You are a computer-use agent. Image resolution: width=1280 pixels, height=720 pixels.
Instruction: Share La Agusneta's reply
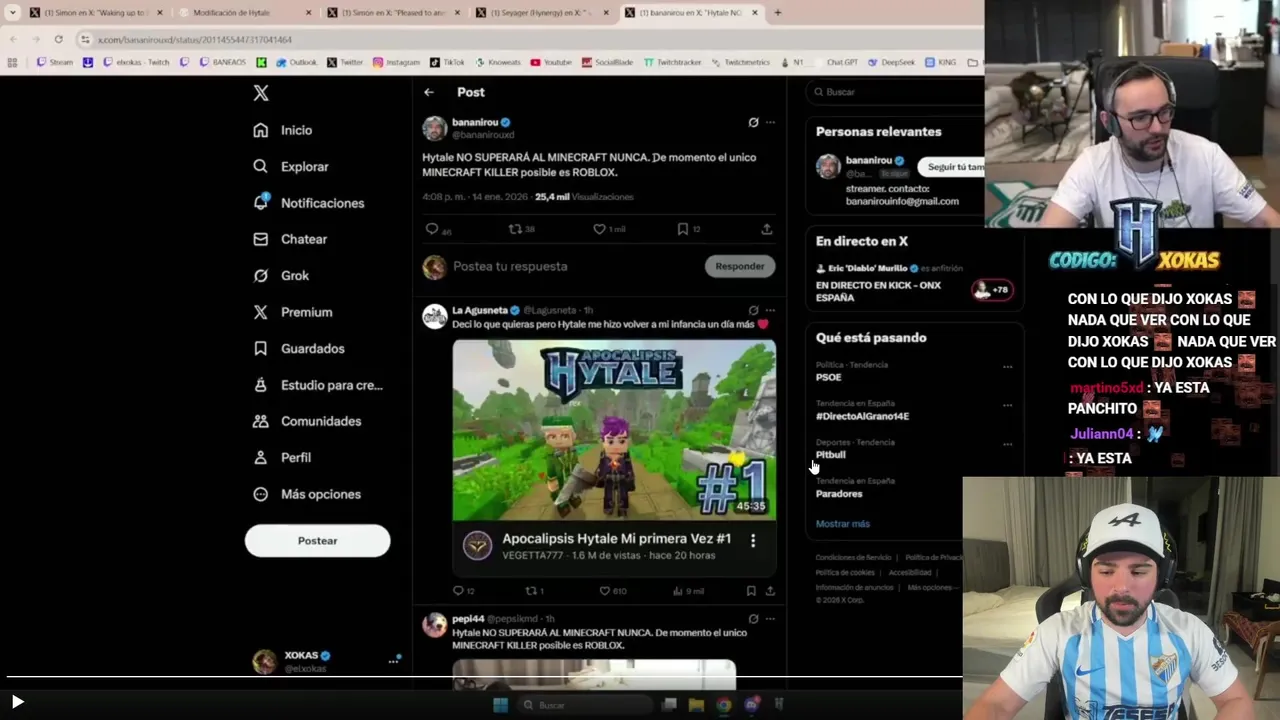(770, 591)
